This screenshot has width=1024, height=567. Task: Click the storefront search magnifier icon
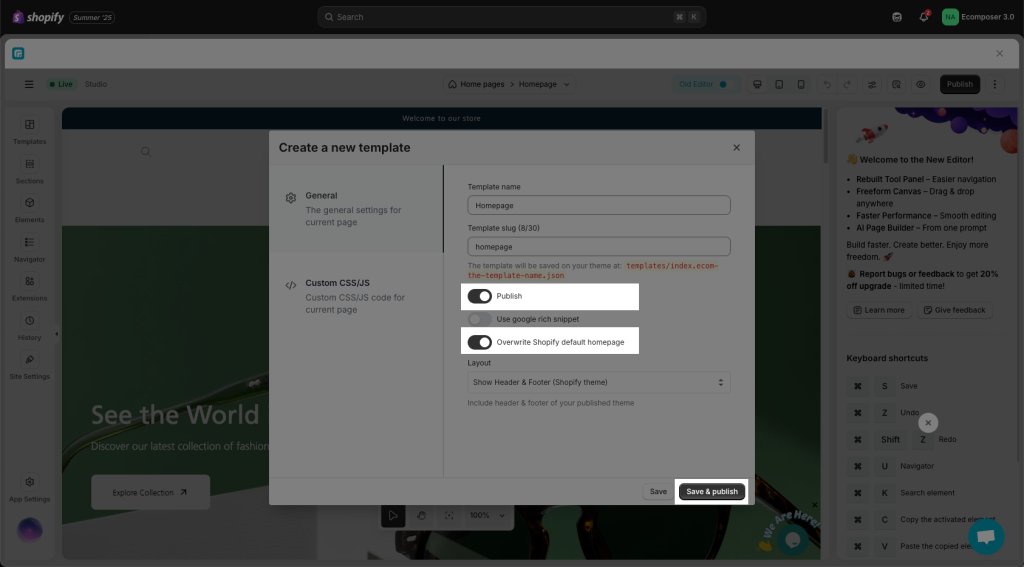coord(146,152)
